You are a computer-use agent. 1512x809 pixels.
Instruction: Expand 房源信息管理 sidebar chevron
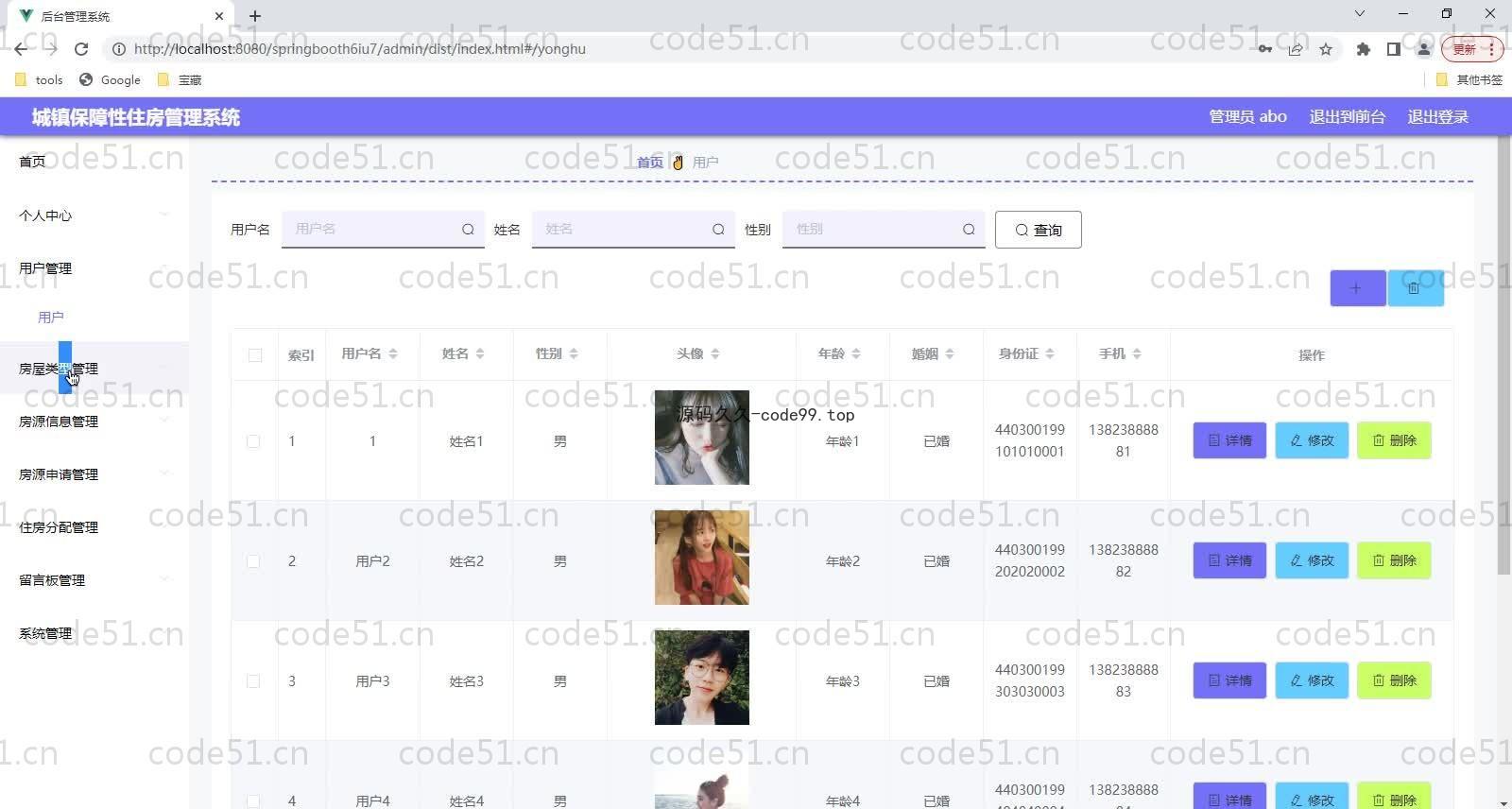164,422
